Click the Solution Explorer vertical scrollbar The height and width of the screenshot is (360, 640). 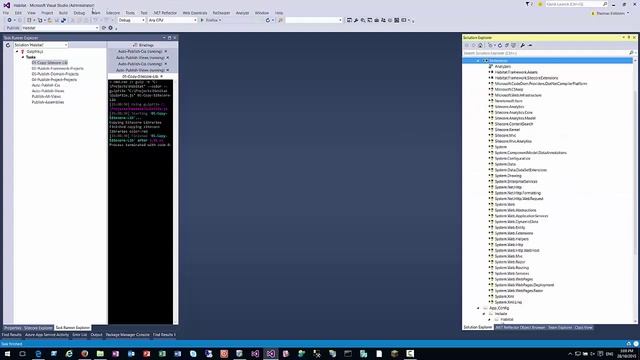635,190
